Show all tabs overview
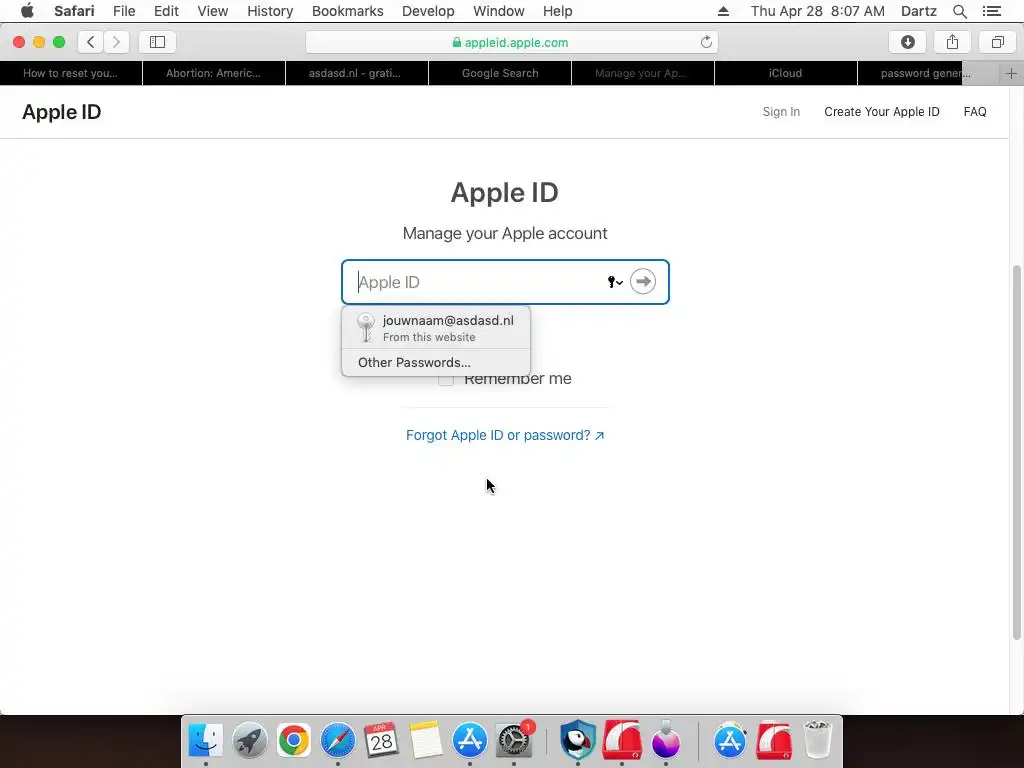 point(997,42)
